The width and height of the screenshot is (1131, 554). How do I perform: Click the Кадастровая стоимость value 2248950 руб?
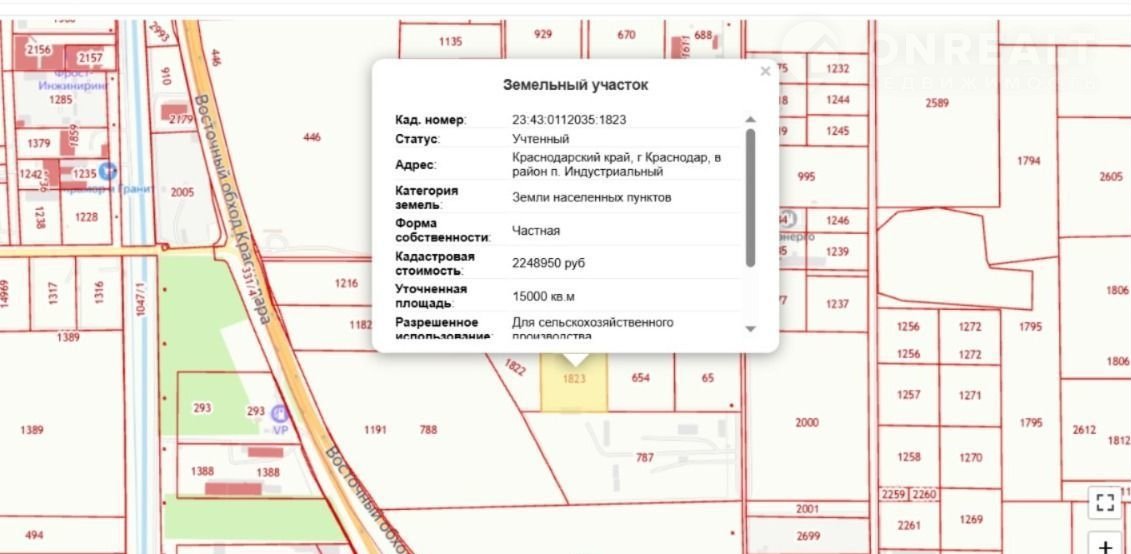coord(548,263)
